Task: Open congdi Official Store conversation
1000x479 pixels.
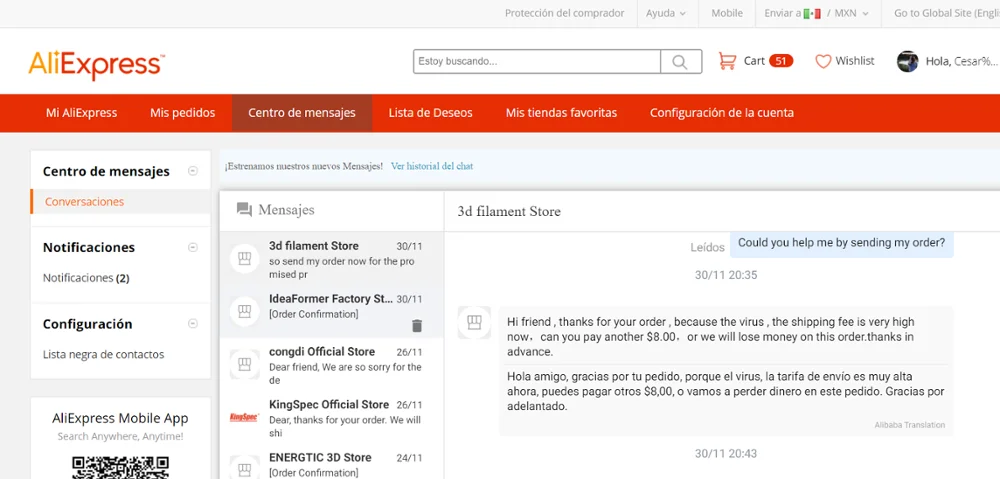Action: pyautogui.click(x=331, y=364)
